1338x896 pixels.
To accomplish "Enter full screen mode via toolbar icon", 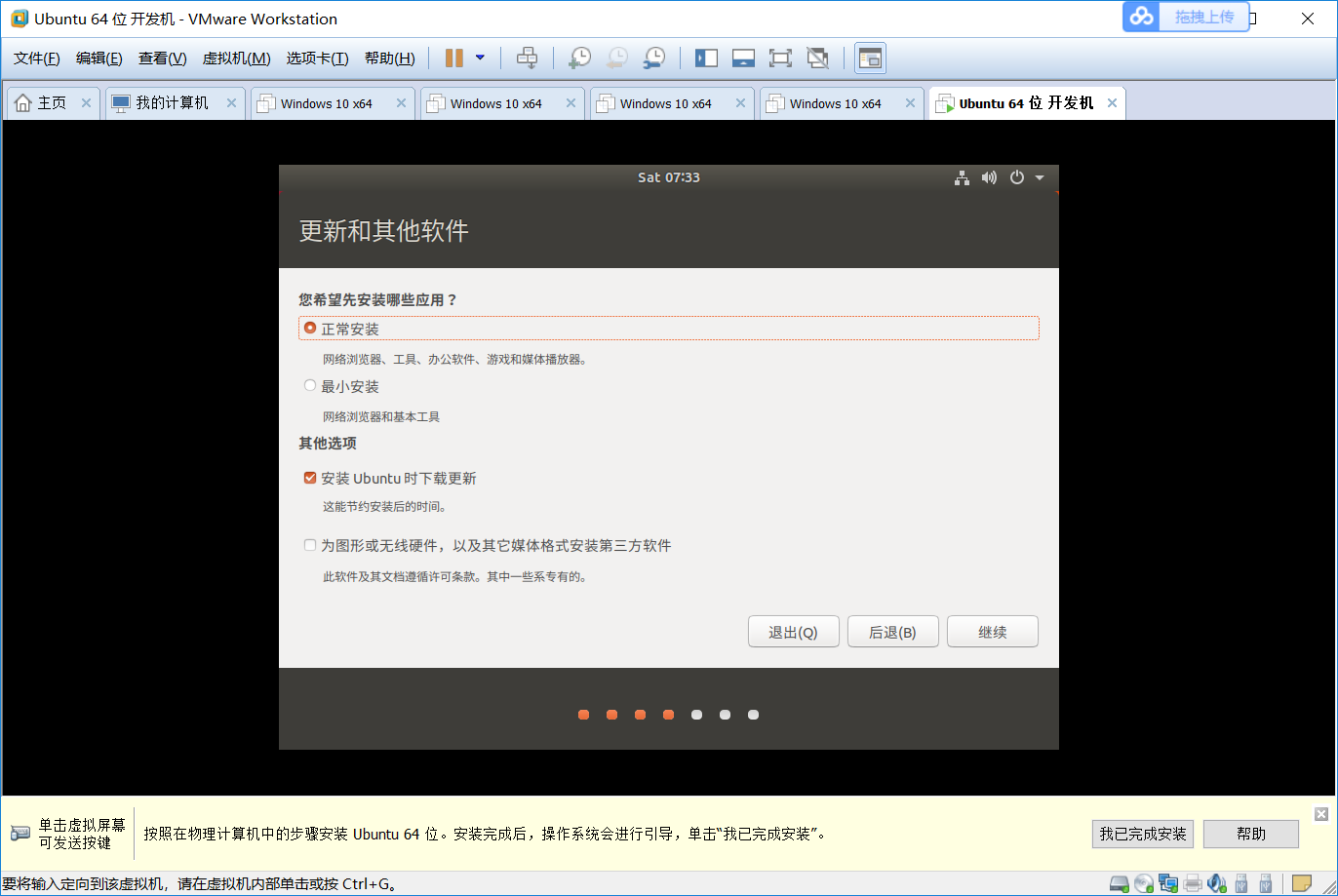I will pos(780,58).
